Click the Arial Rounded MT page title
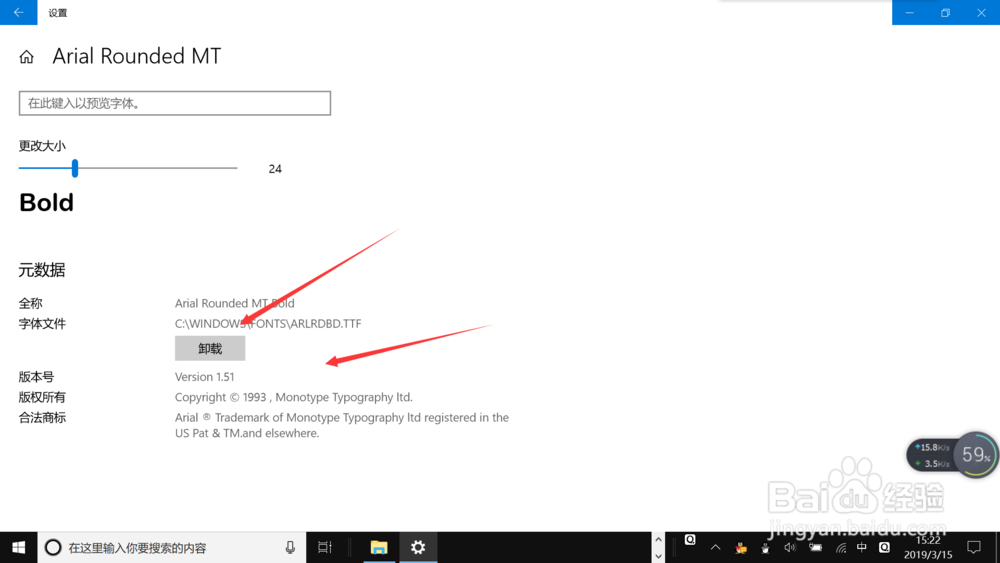1000x563 pixels. [136, 56]
